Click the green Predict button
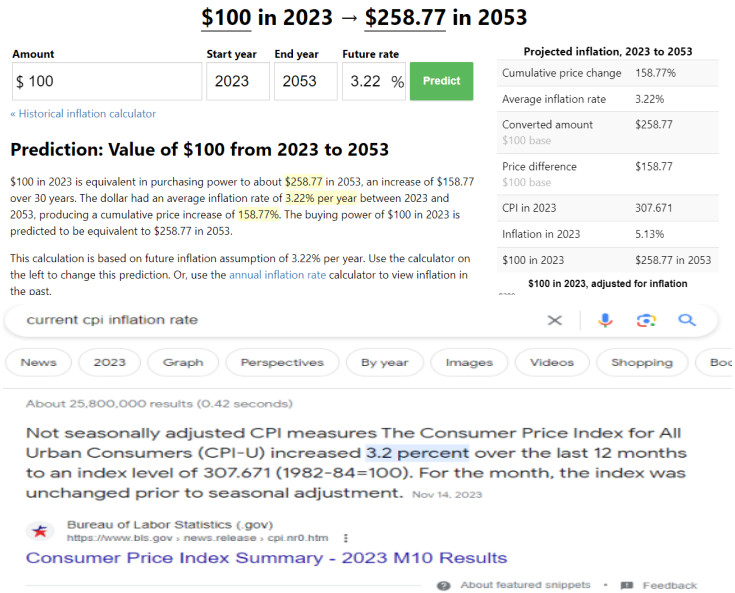Screen dimensions: 735x593 (x=441, y=81)
